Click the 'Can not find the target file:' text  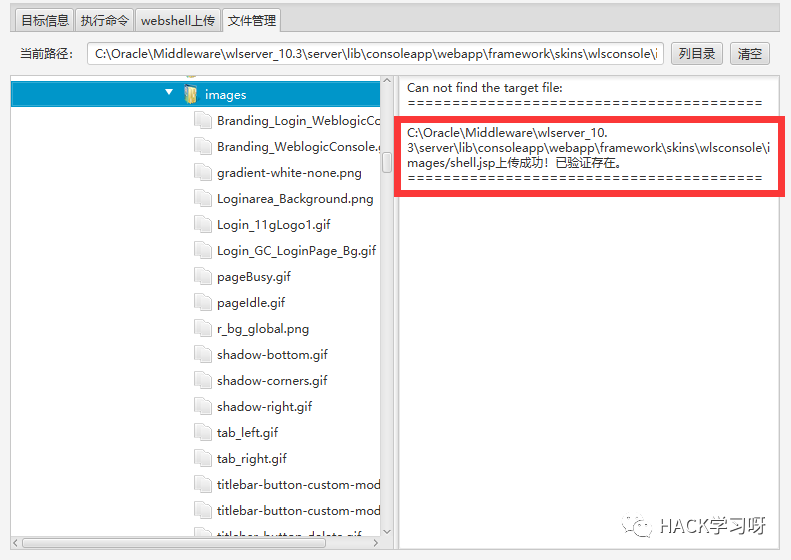(x=485, y=88)
